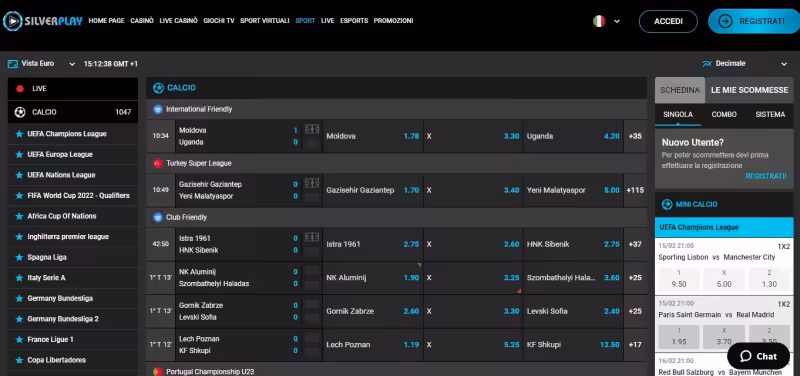Click the red LIVE indicator in the sidebar
This screenshot has width=800, height=376.
coord(20,89)
